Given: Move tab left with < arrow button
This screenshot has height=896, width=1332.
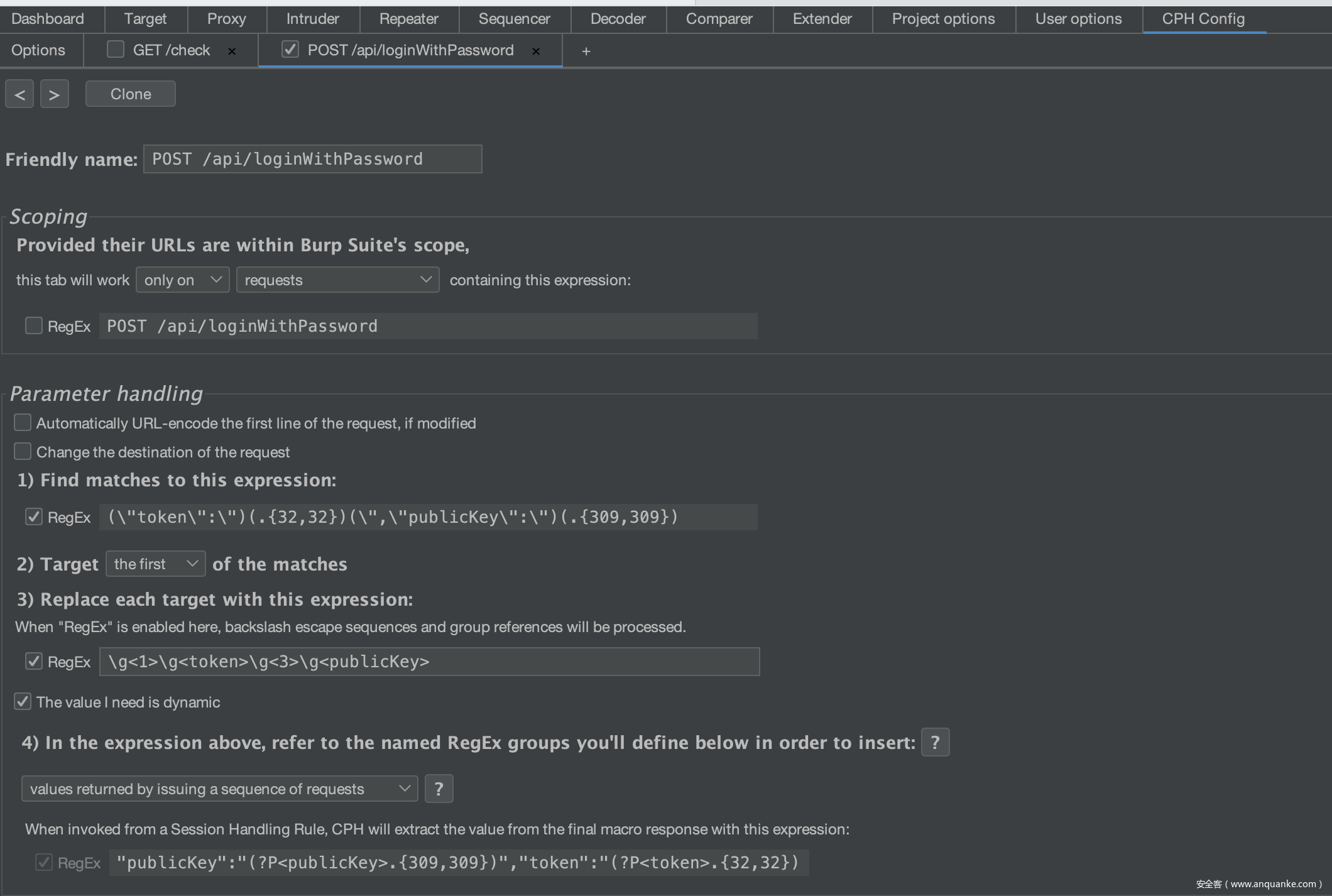Looking at the screenshot, I should point(19,94).
